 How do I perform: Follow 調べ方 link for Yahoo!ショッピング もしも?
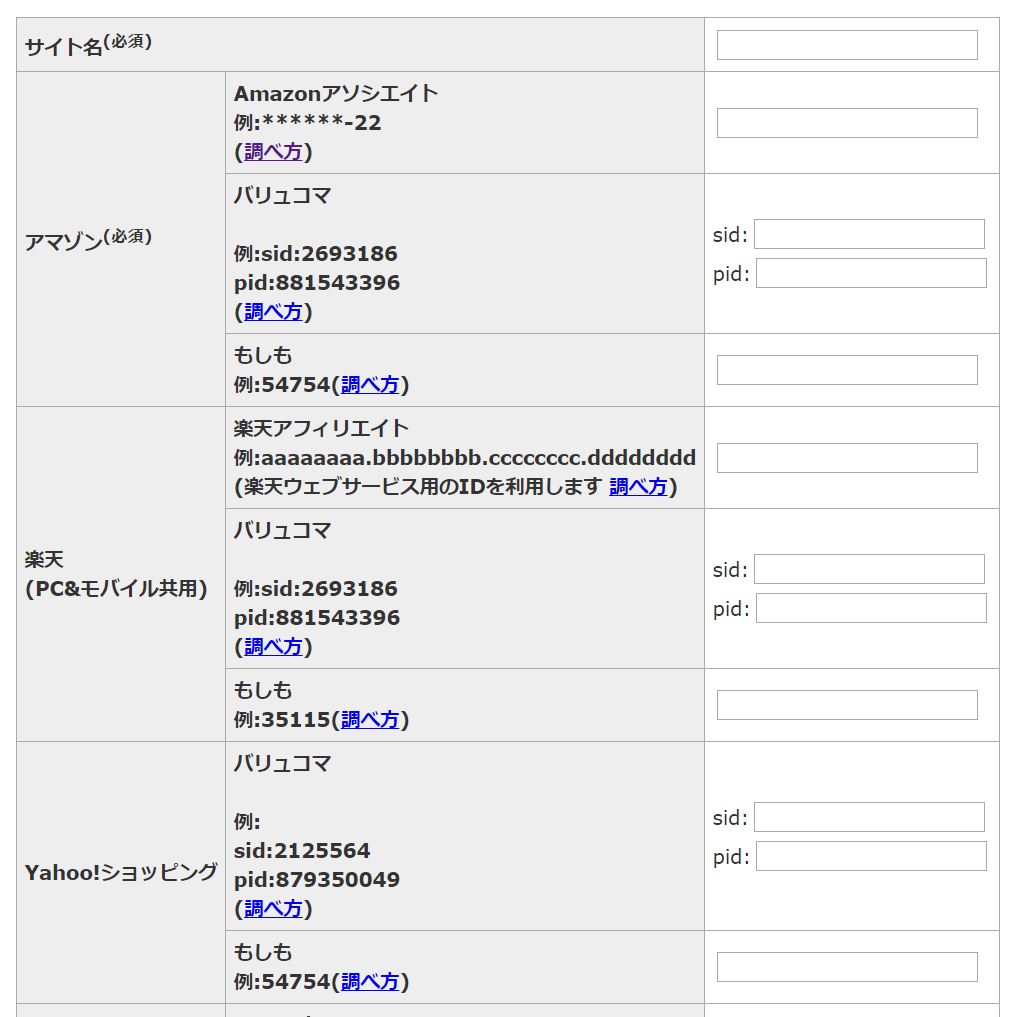pyautogui.click(x=370, y=982)
